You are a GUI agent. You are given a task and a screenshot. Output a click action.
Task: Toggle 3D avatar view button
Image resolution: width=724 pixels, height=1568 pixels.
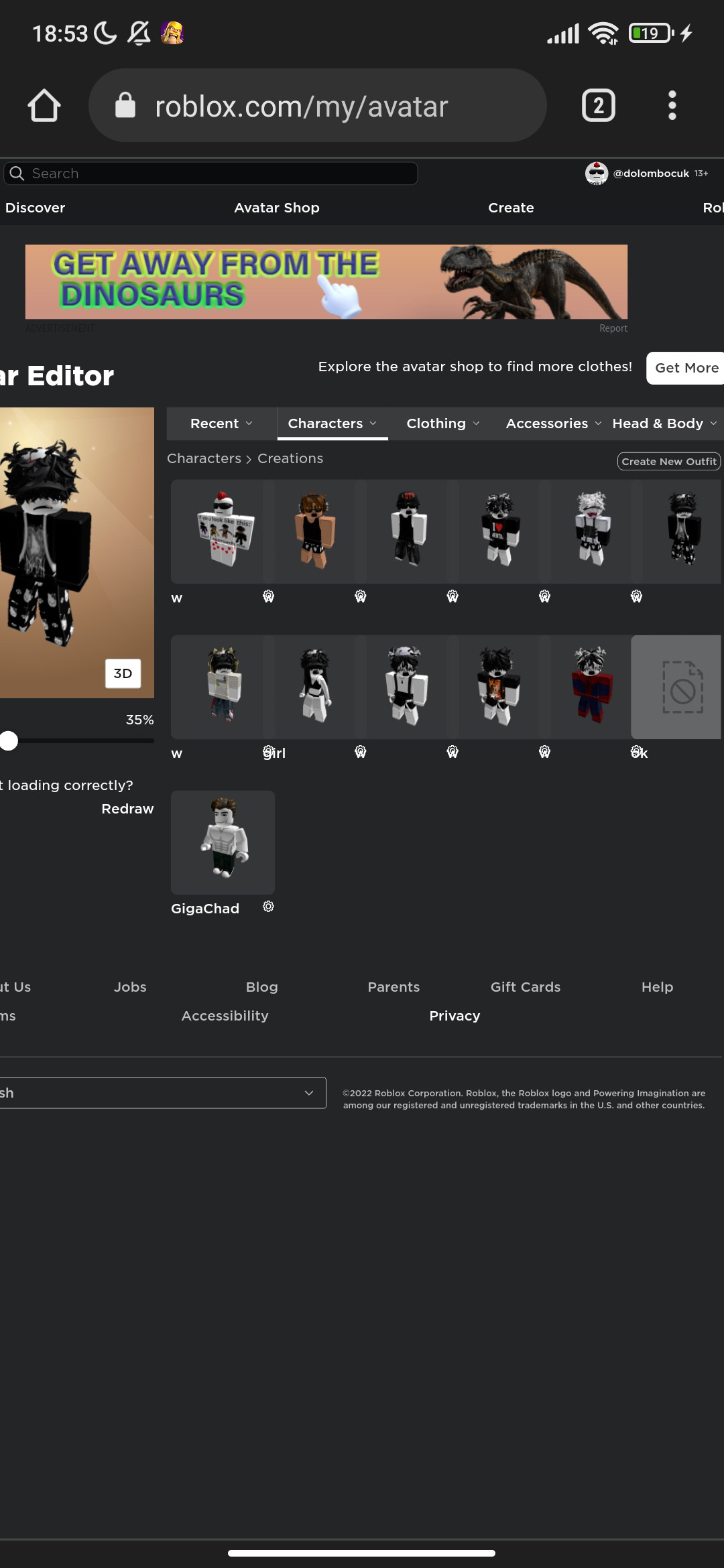pos(123,673)
